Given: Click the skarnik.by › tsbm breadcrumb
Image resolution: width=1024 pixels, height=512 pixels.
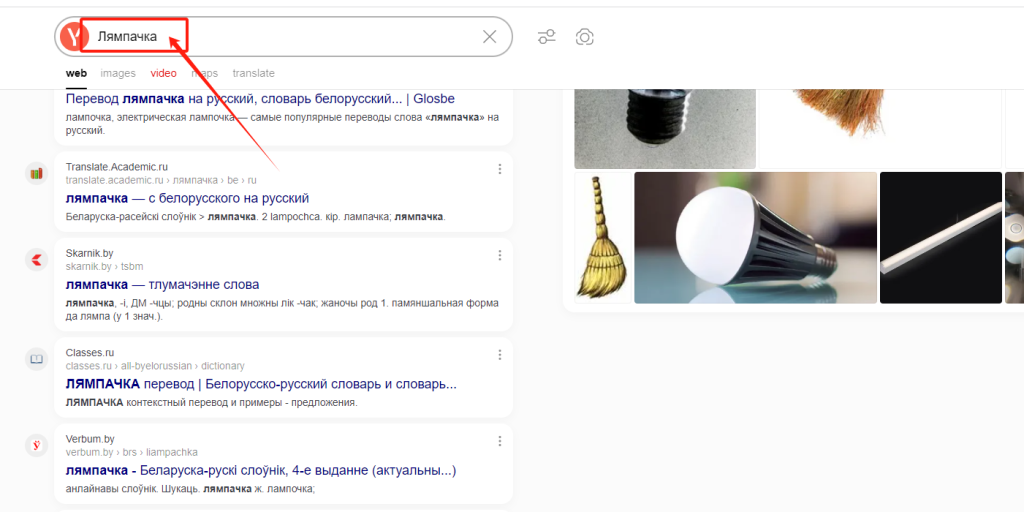Looking at the screenshot, I should click(x=104, y=266).
